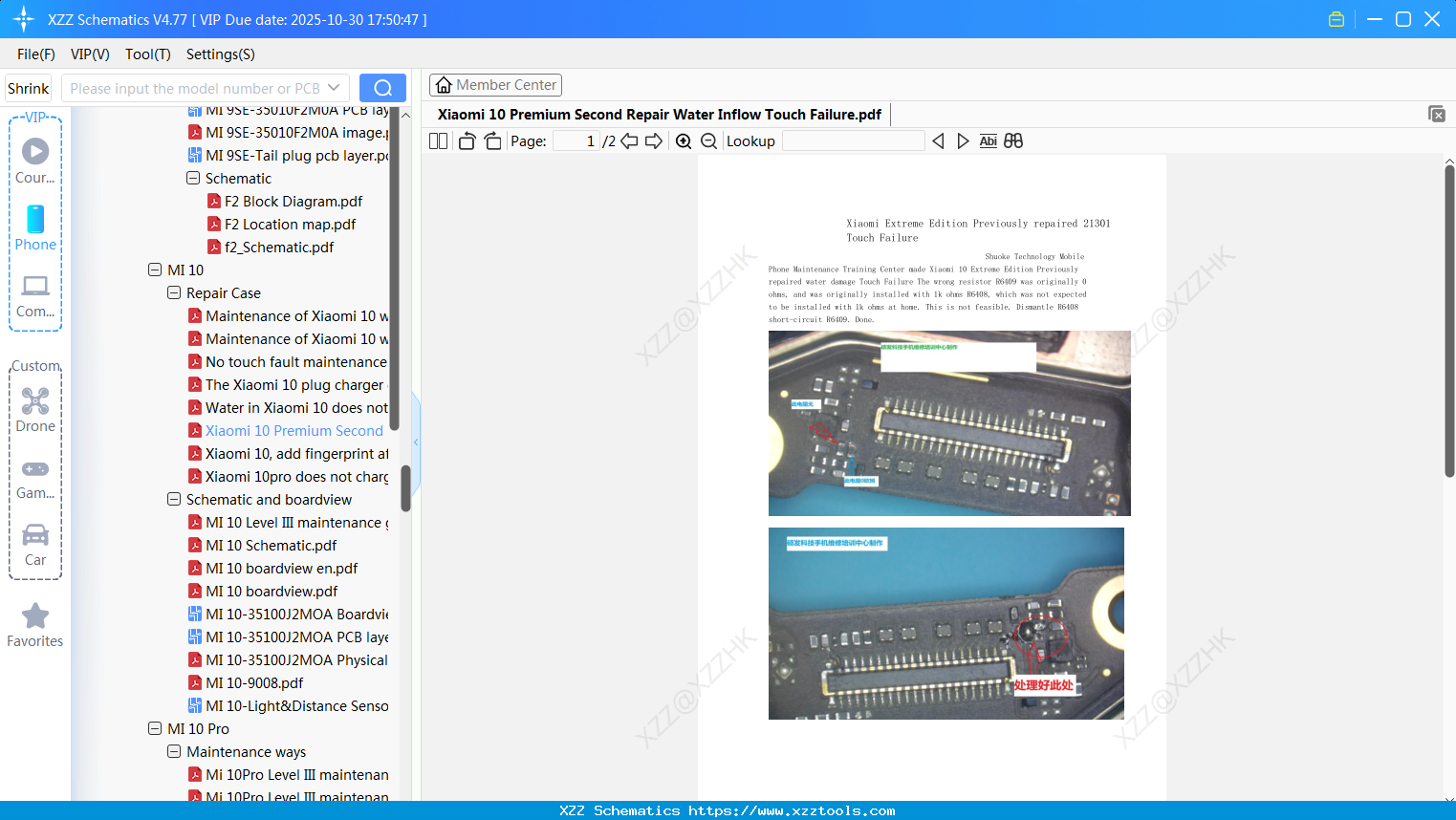Open the Car category
The width and height of the screenshot is (1456, 820).
coord(35,545)
